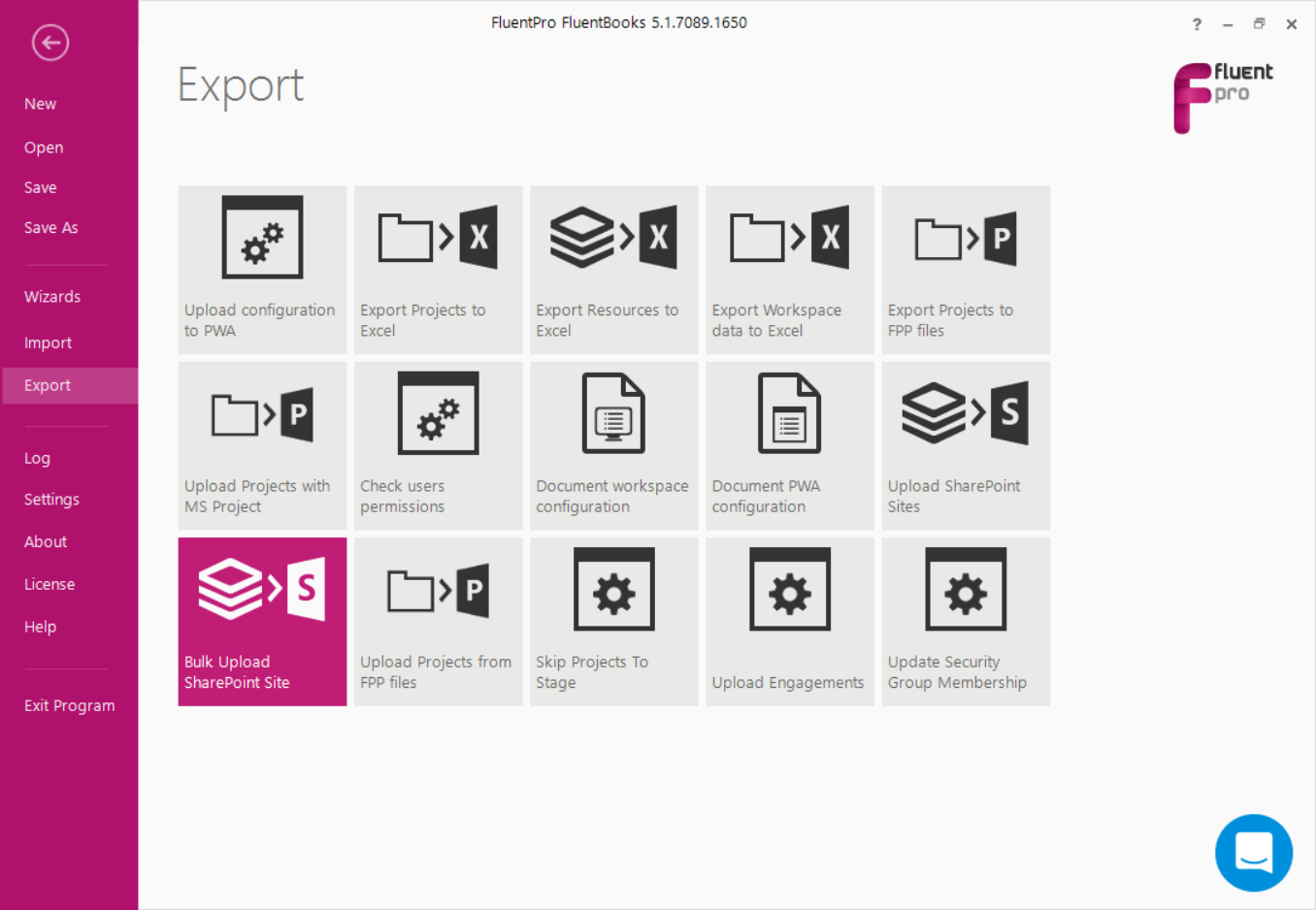This screenshot has width=1316, height=910.
Task: Open the Log page
Action: (37, 458)
